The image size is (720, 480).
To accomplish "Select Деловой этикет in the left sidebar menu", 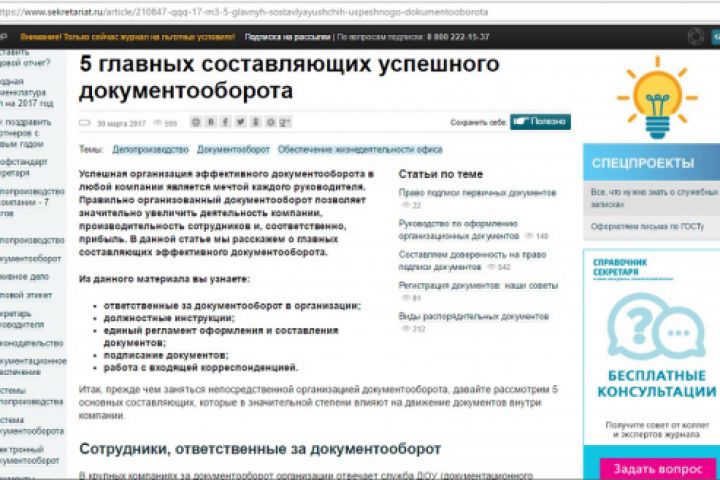I will click(x=26, y=295).
